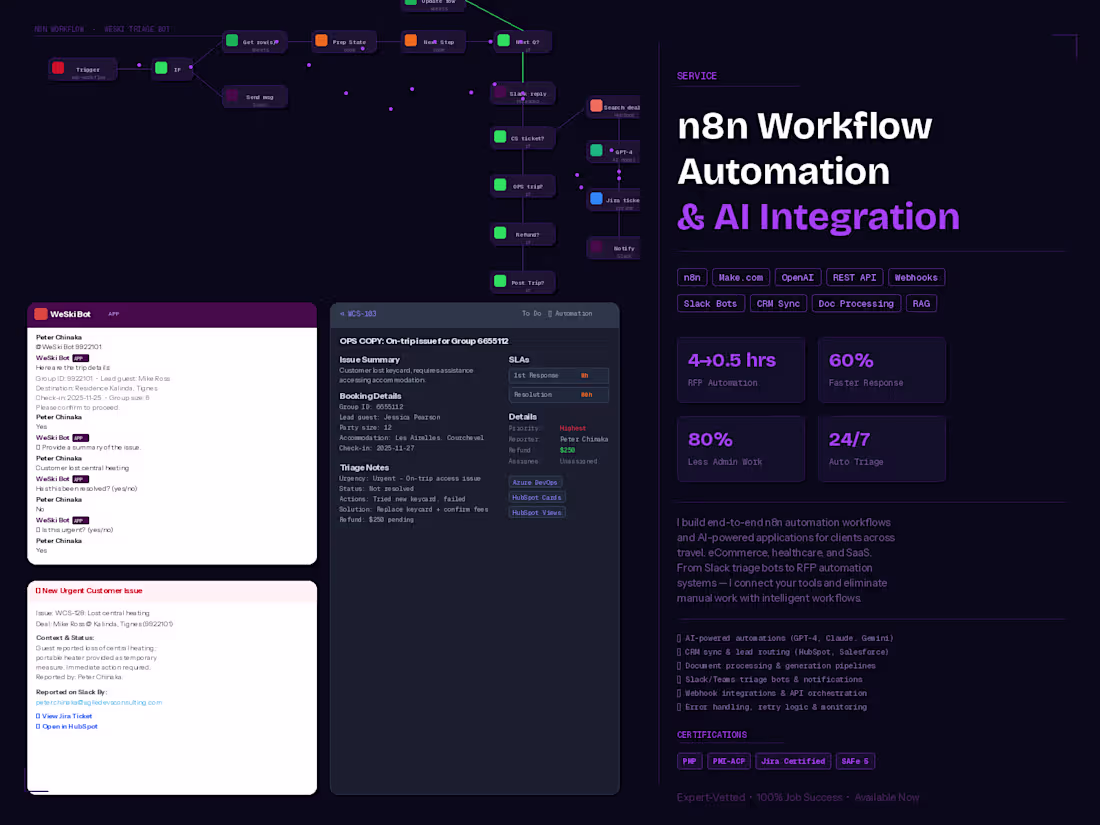The width and height of the screenshot is (1100, 825).
Task: Collapse the WCS-103 ticket using back chevron
Action: click(x=341, y=312)
